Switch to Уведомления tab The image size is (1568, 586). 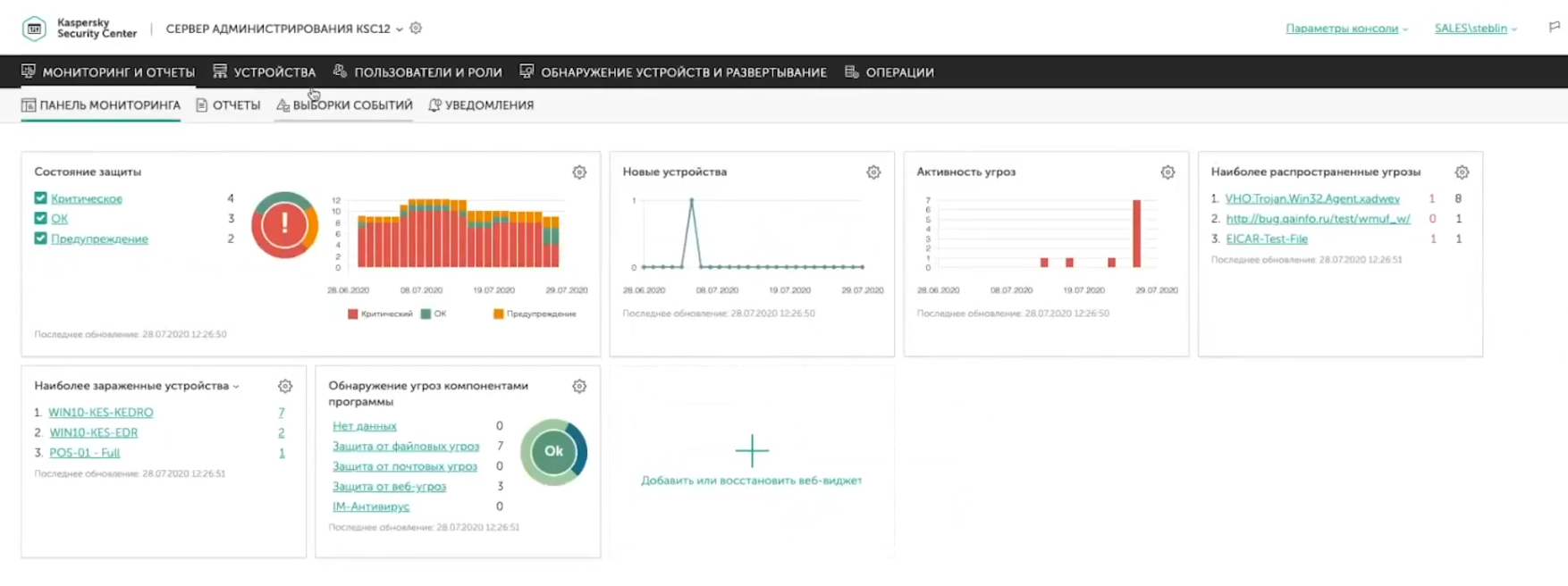[481, 105]
